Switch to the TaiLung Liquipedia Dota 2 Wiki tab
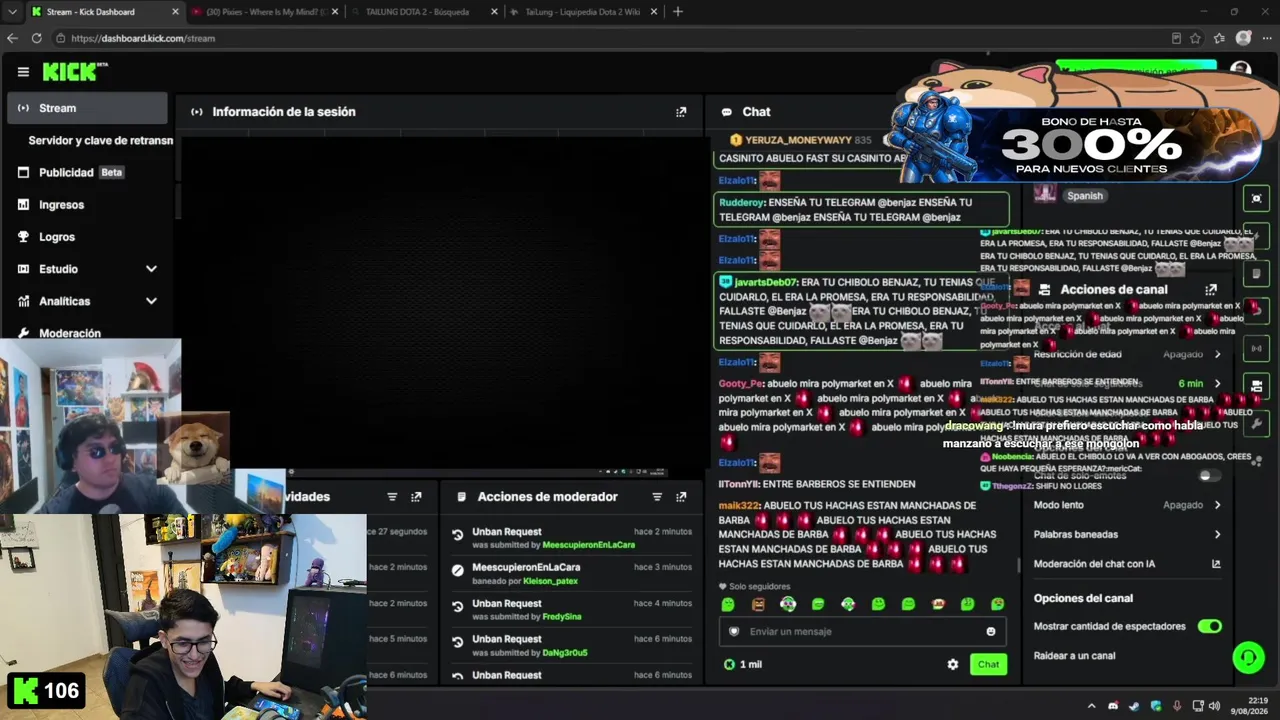This screenshot has height=720, width=1280. 583,12
